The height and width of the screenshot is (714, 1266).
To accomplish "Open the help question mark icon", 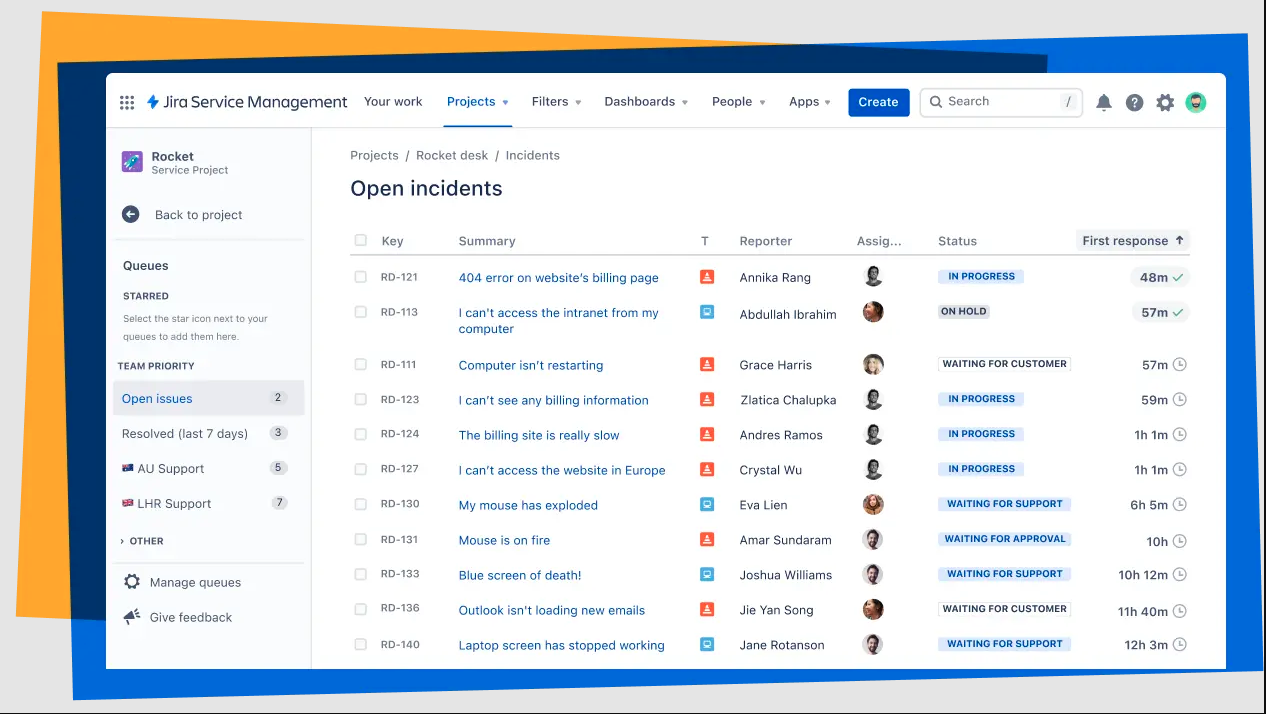I will pos(1134,102).
